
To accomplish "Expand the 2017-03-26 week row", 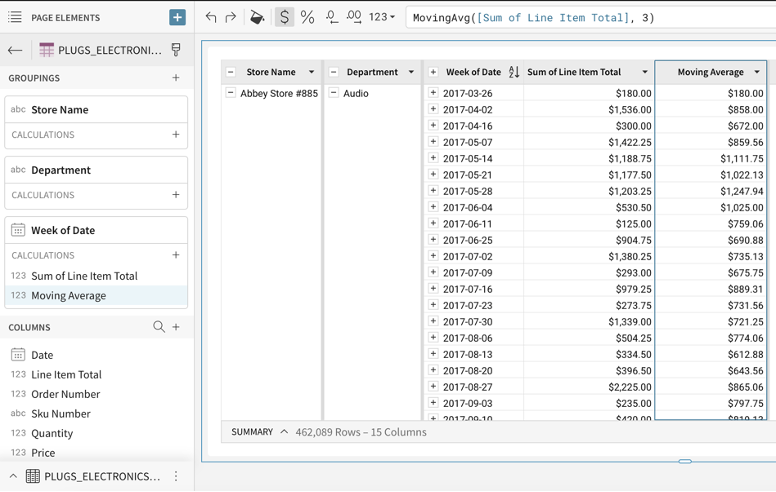I will [x=433, y=93].
